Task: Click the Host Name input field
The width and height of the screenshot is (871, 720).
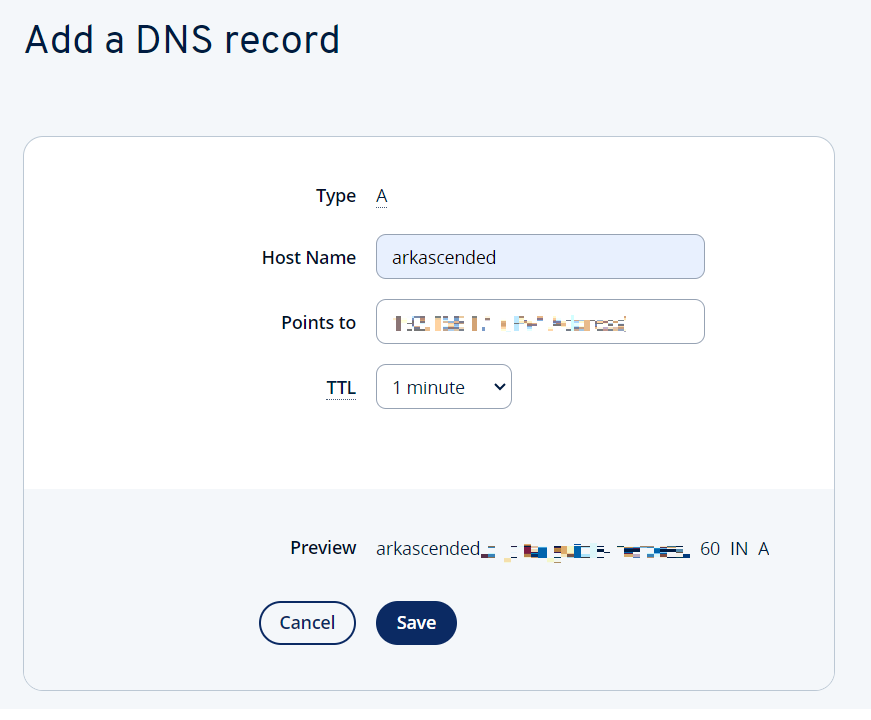Action: click(540, 257)
